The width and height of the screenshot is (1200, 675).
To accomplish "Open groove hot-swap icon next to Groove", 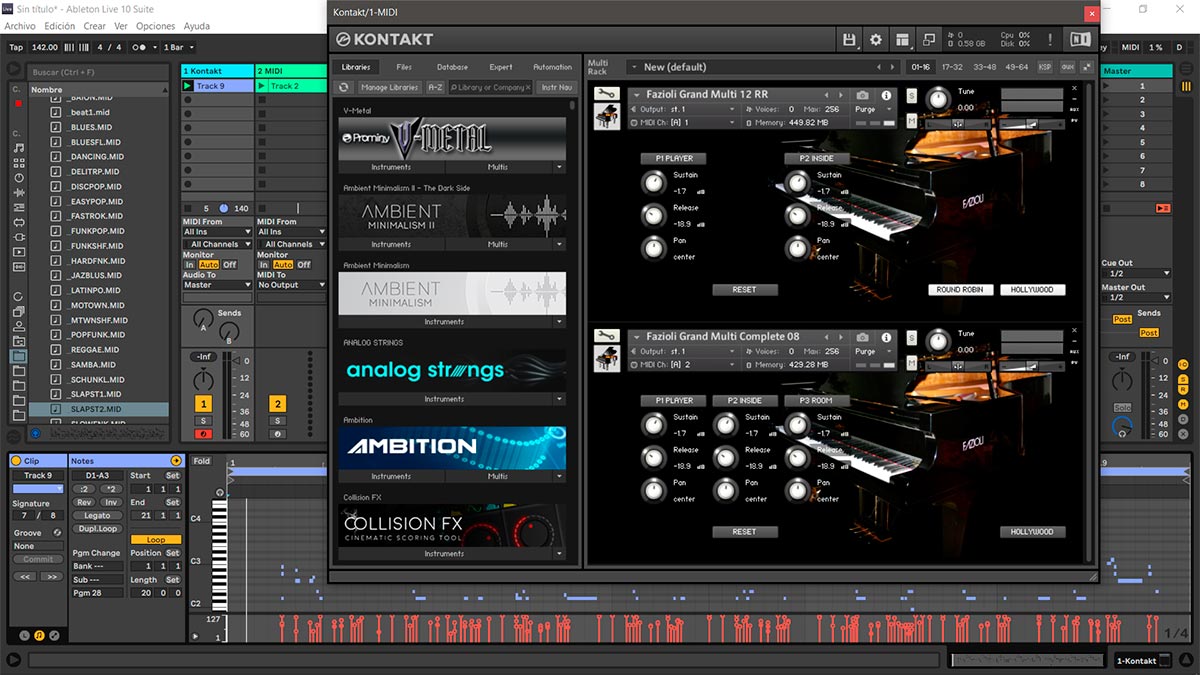I will click(x=57, y=533).
